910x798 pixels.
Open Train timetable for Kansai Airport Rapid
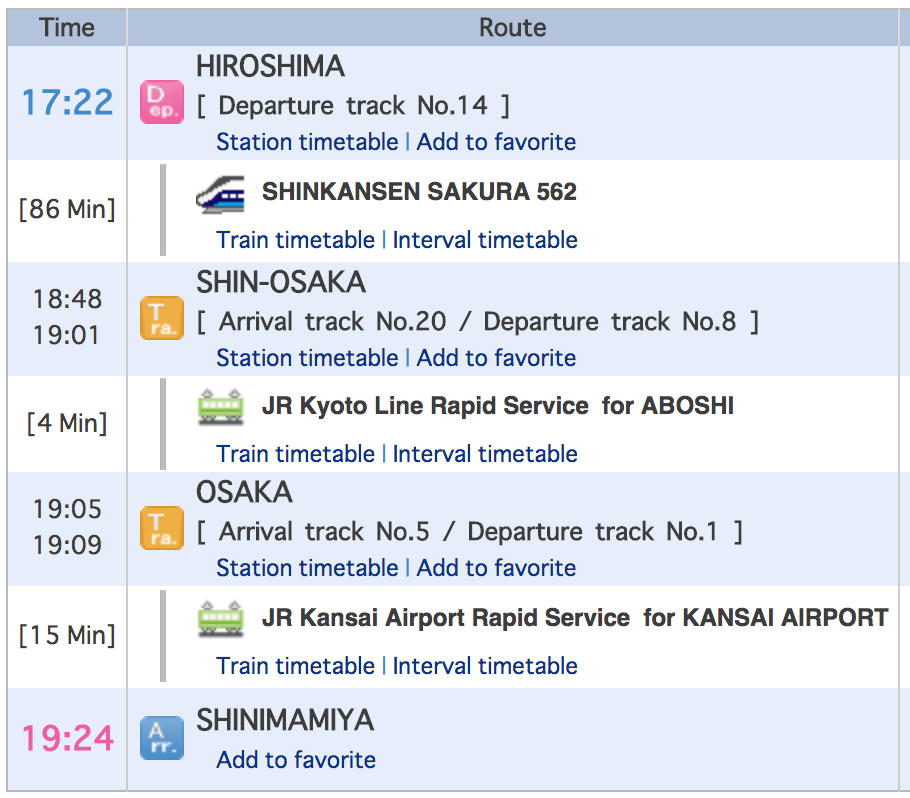click(295, 666)
